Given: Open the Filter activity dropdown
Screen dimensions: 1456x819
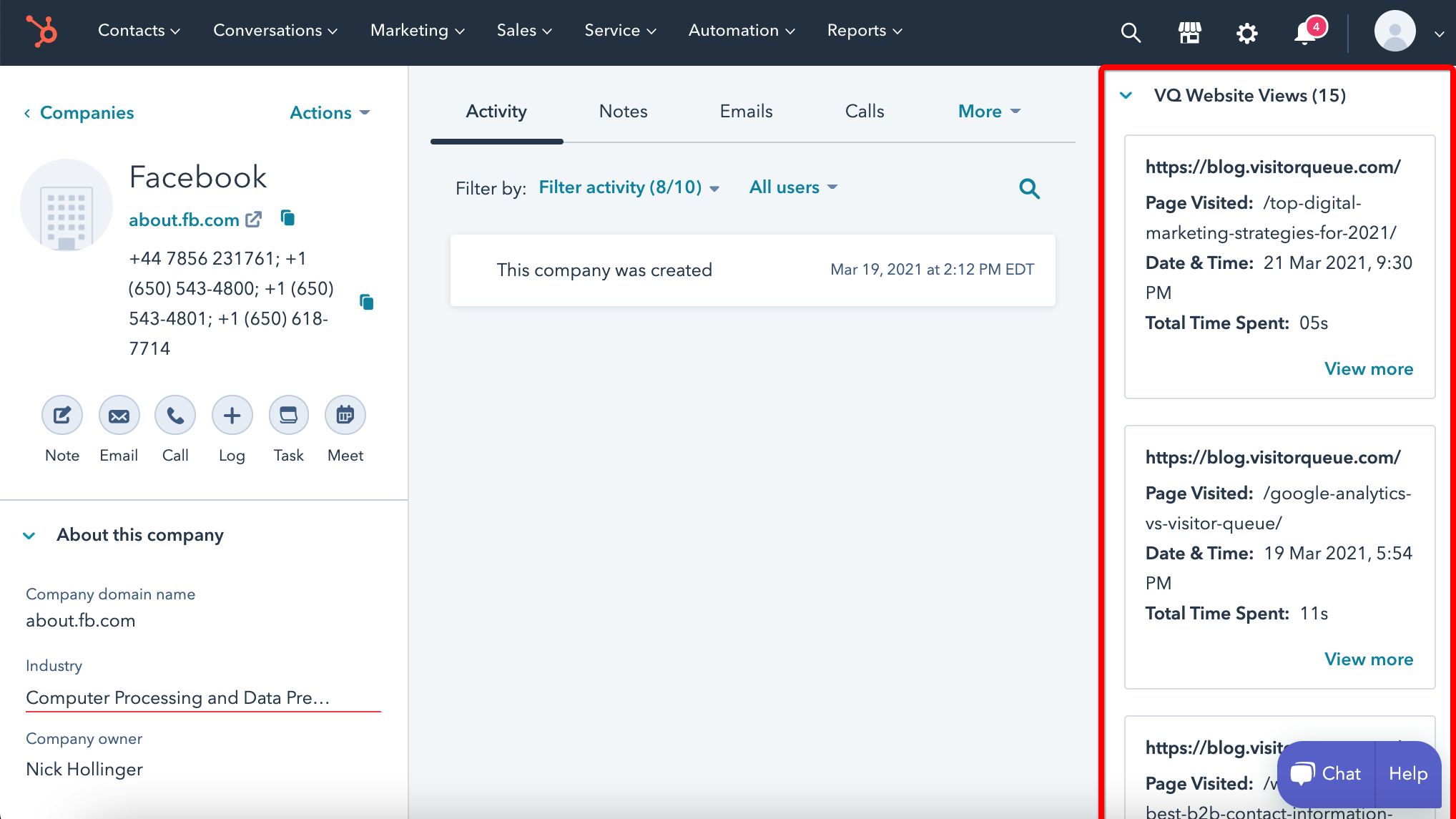Looking at the screenshot, I should pyautogui.click(x=628, y=187).
